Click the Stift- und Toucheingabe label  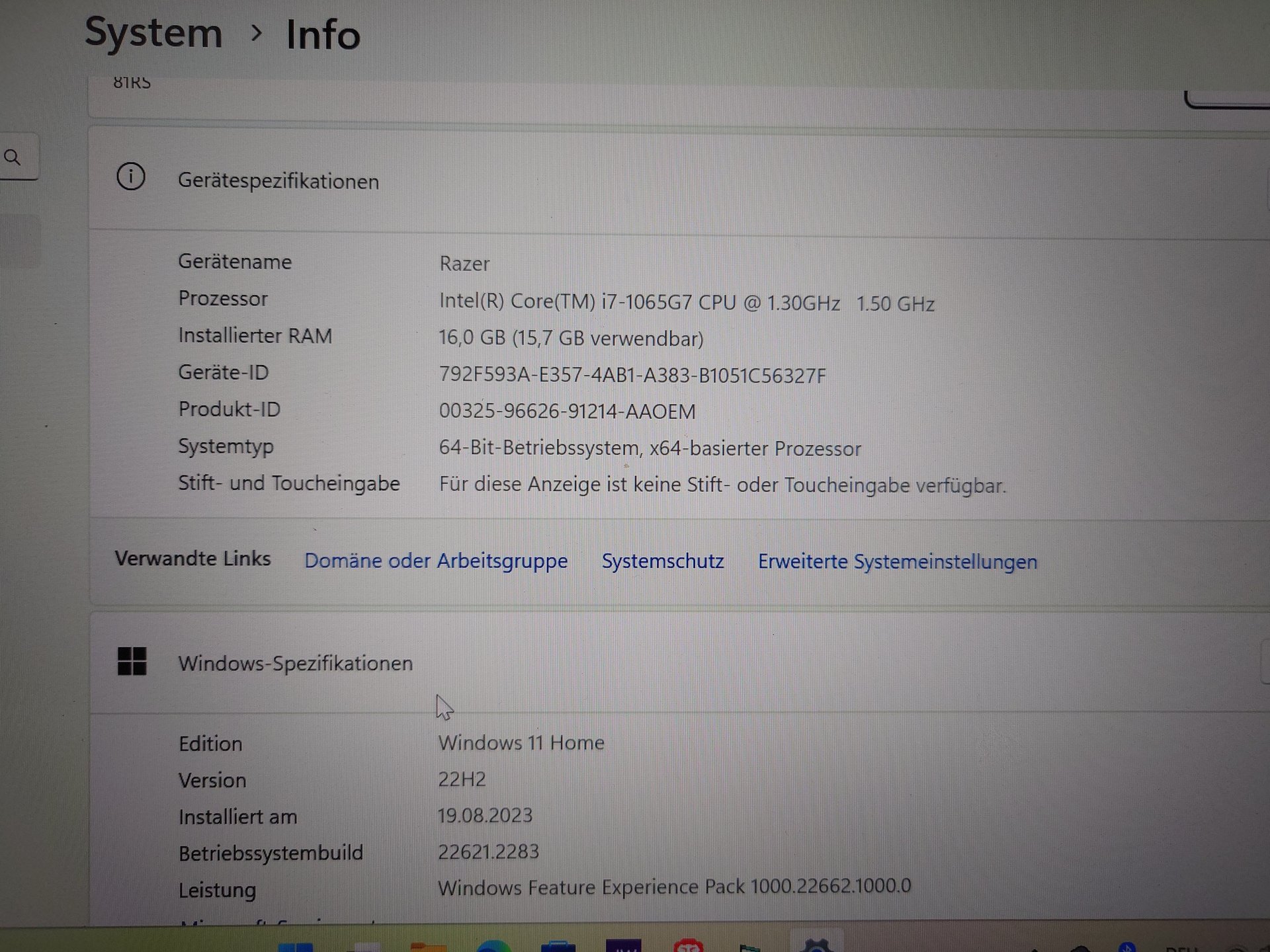289,483
